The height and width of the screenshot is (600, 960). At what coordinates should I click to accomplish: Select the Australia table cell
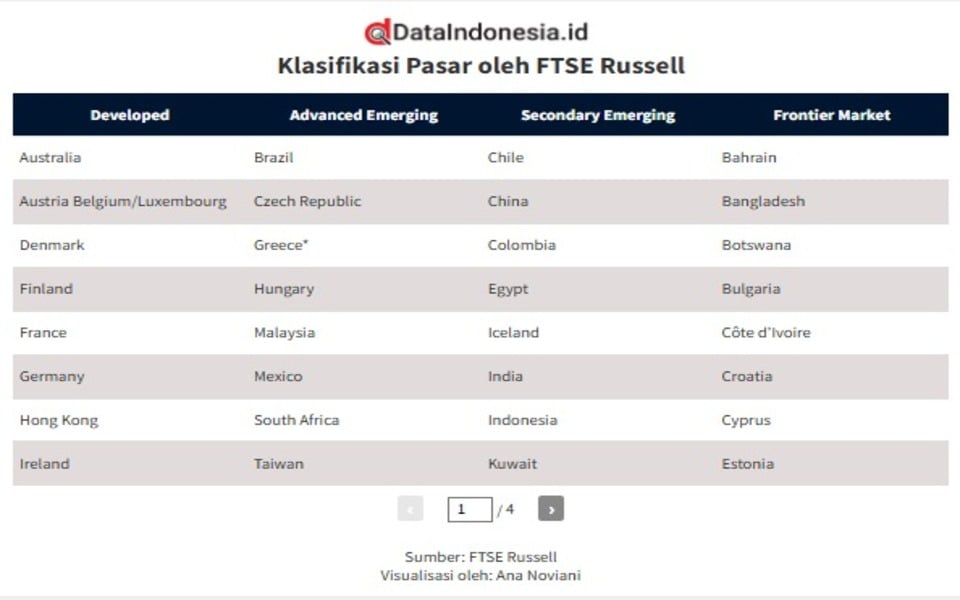coord(50,157)
